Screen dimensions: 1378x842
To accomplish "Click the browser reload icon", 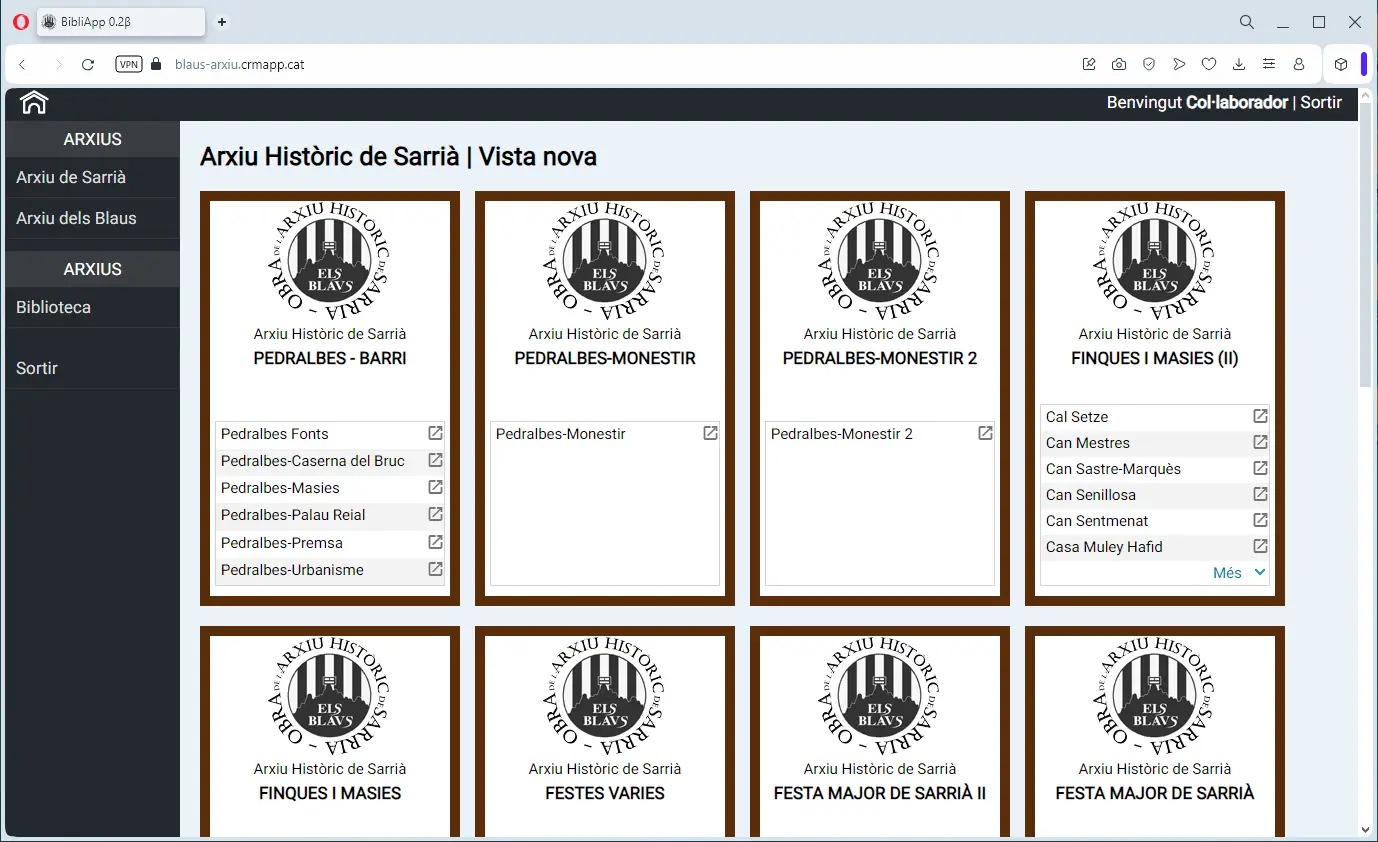I will [x=88, y=64].
